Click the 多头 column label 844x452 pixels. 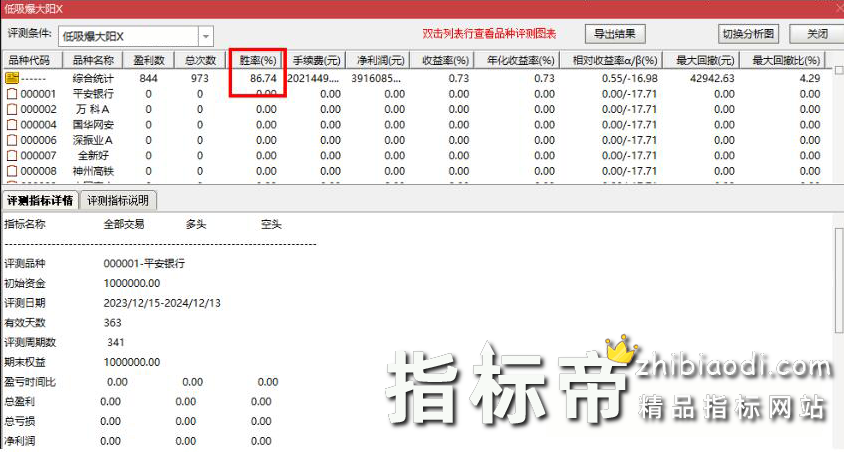196,224
